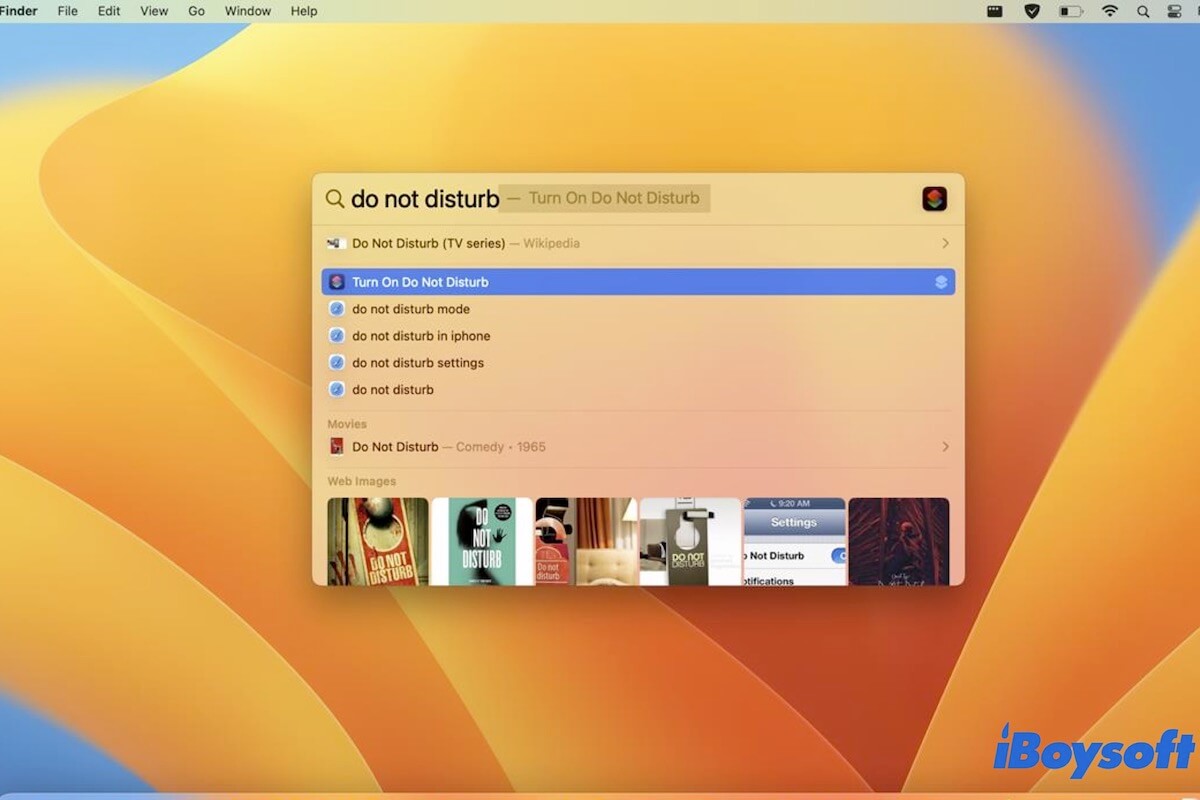Click the "Turn On Do Not Disturb" autocomplete hint
Screen dimensions: 1200x800
click(x=614, y=198)
